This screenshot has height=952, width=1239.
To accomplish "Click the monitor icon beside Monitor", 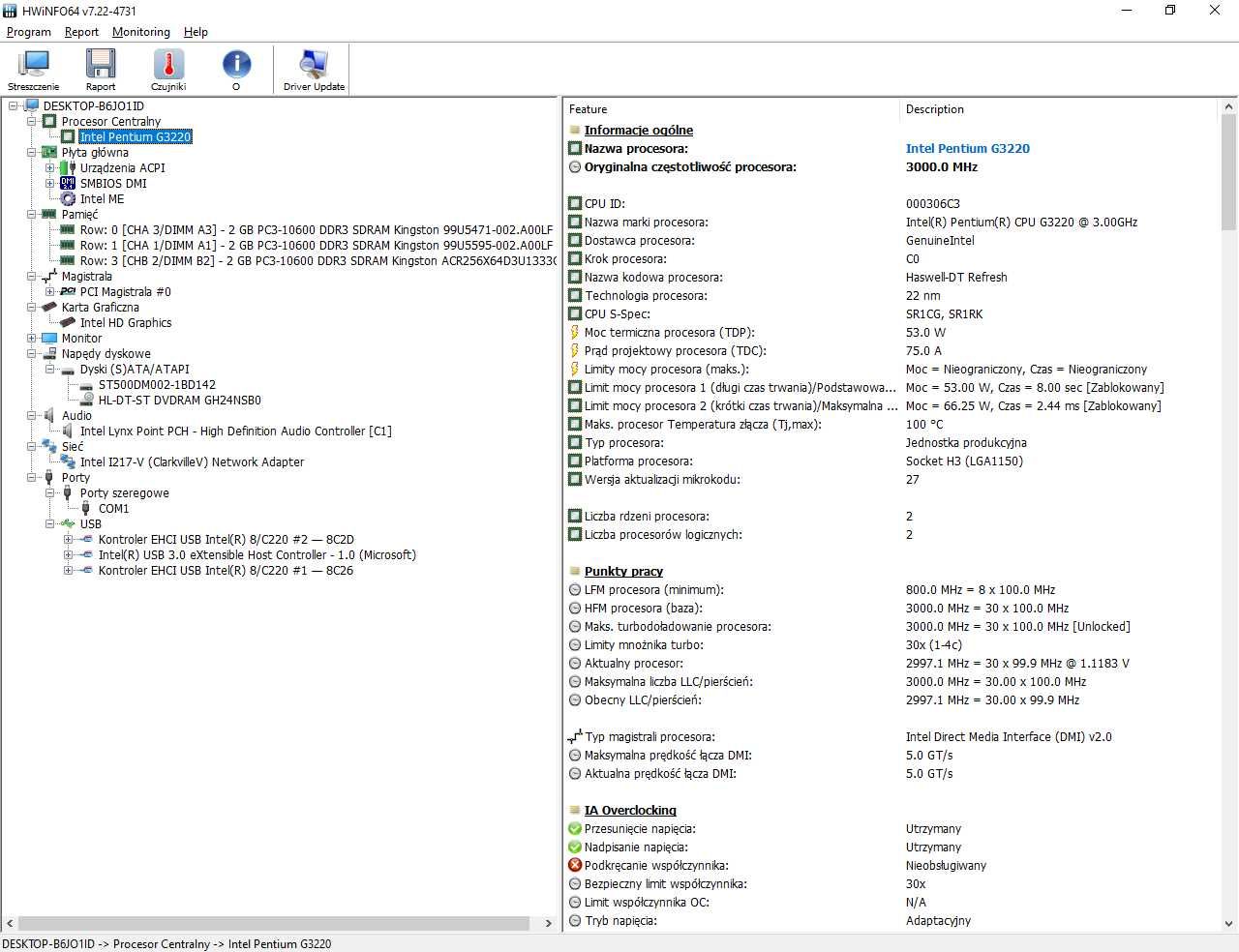I will click(49, 338).
